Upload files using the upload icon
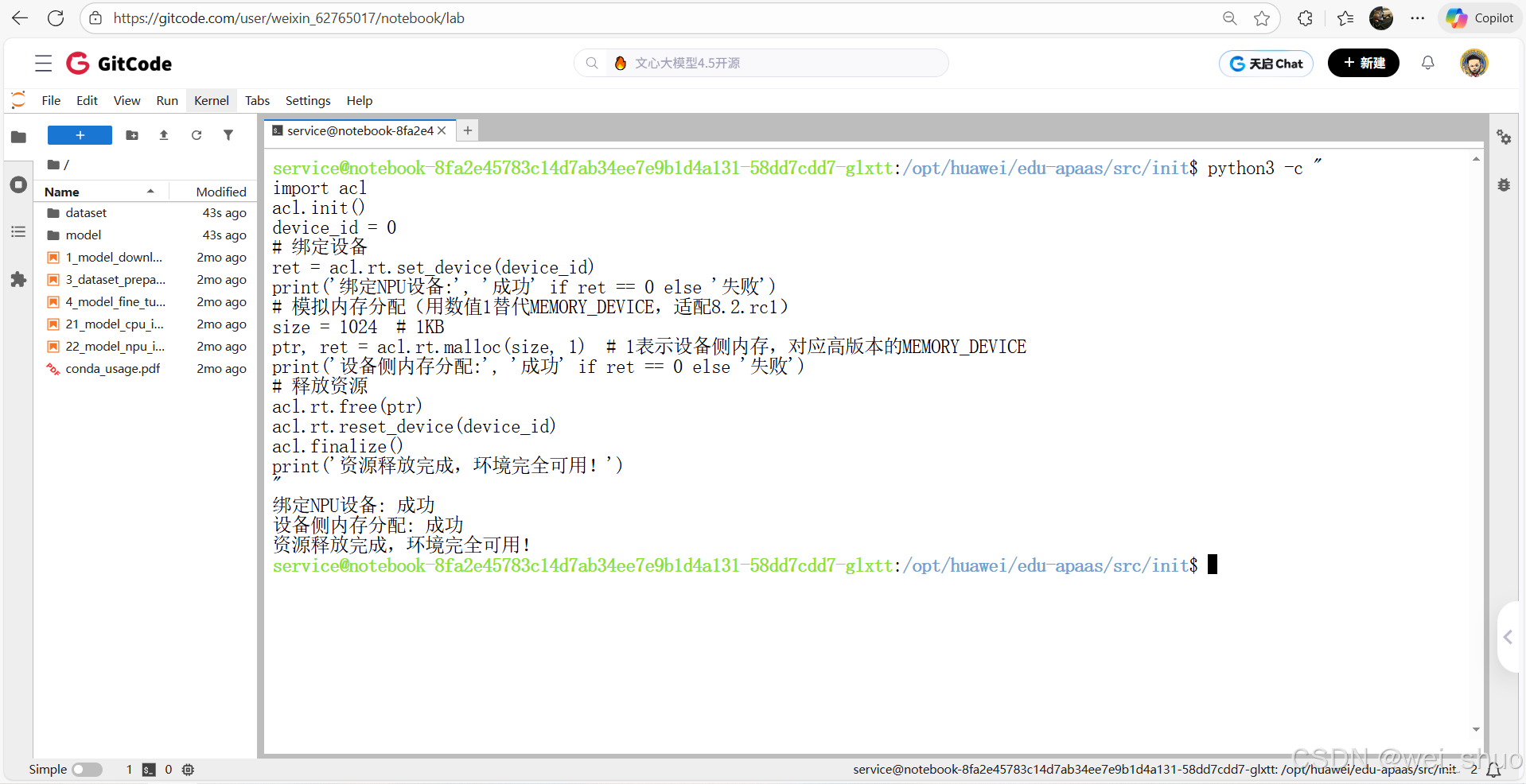This screenshot has width=1526, height=784. click(x=164, y=135)
